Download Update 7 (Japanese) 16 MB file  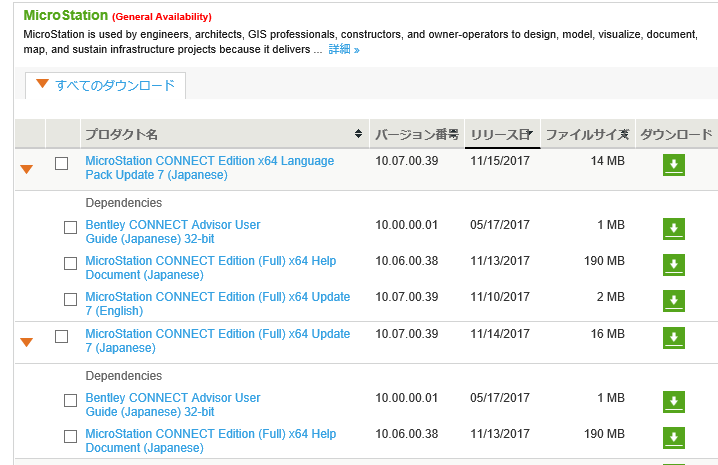tap(674, 338)
